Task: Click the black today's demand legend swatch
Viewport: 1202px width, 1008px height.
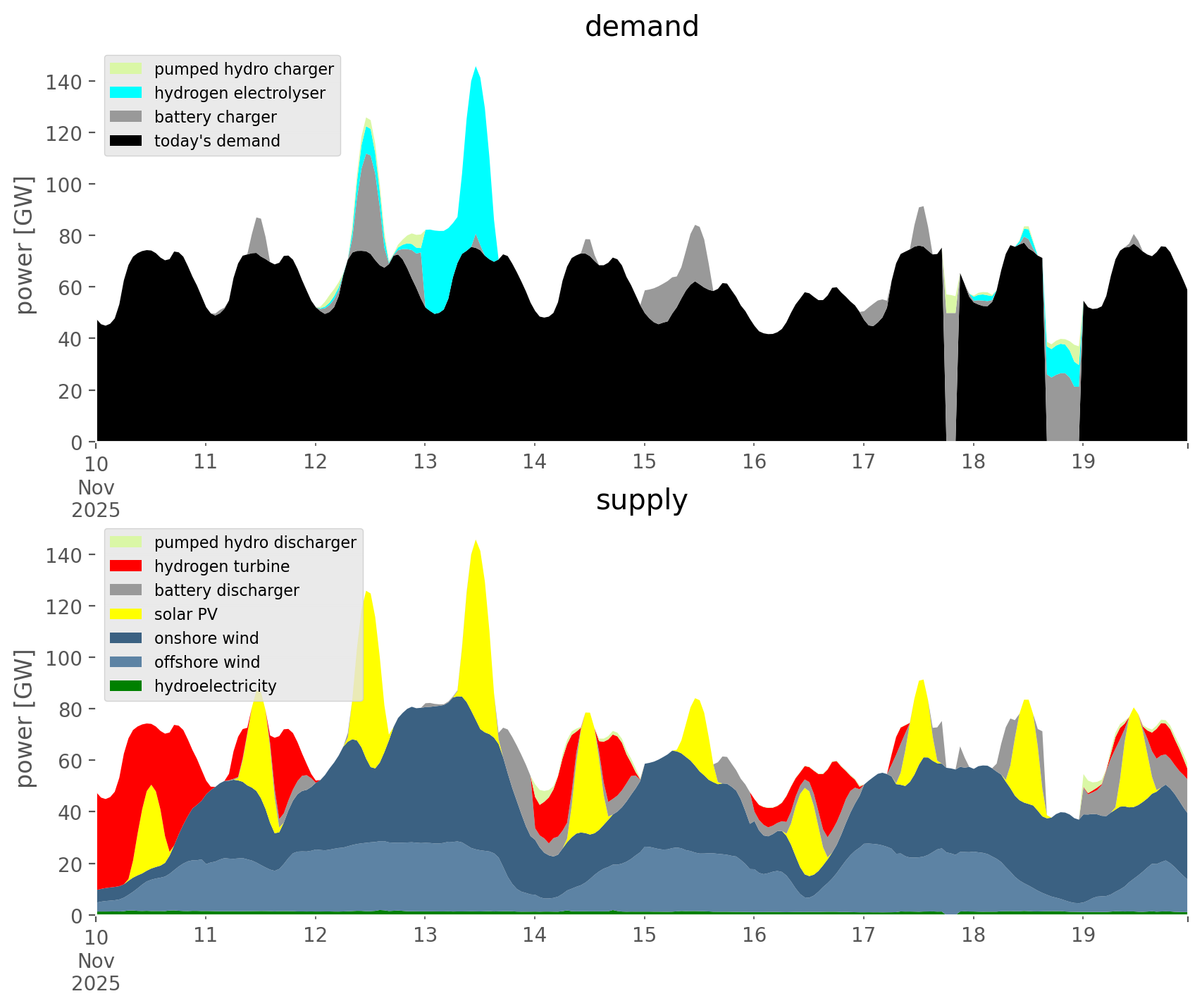Action: [126, 141]
